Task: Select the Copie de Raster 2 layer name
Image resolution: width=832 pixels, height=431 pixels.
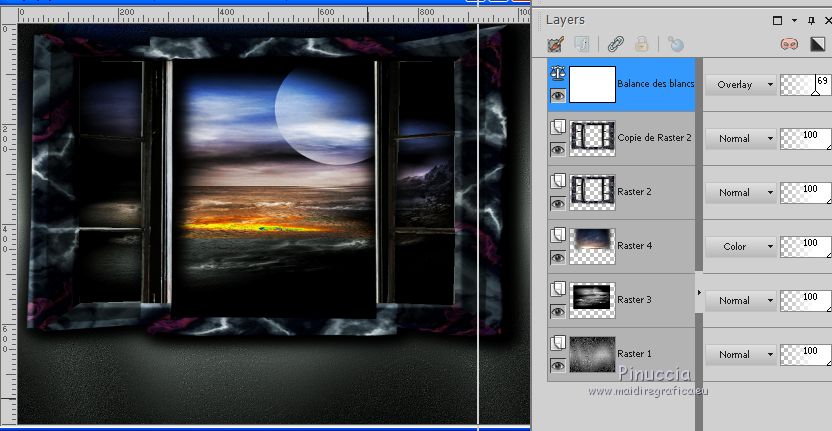Action: [x=654, y=137]
